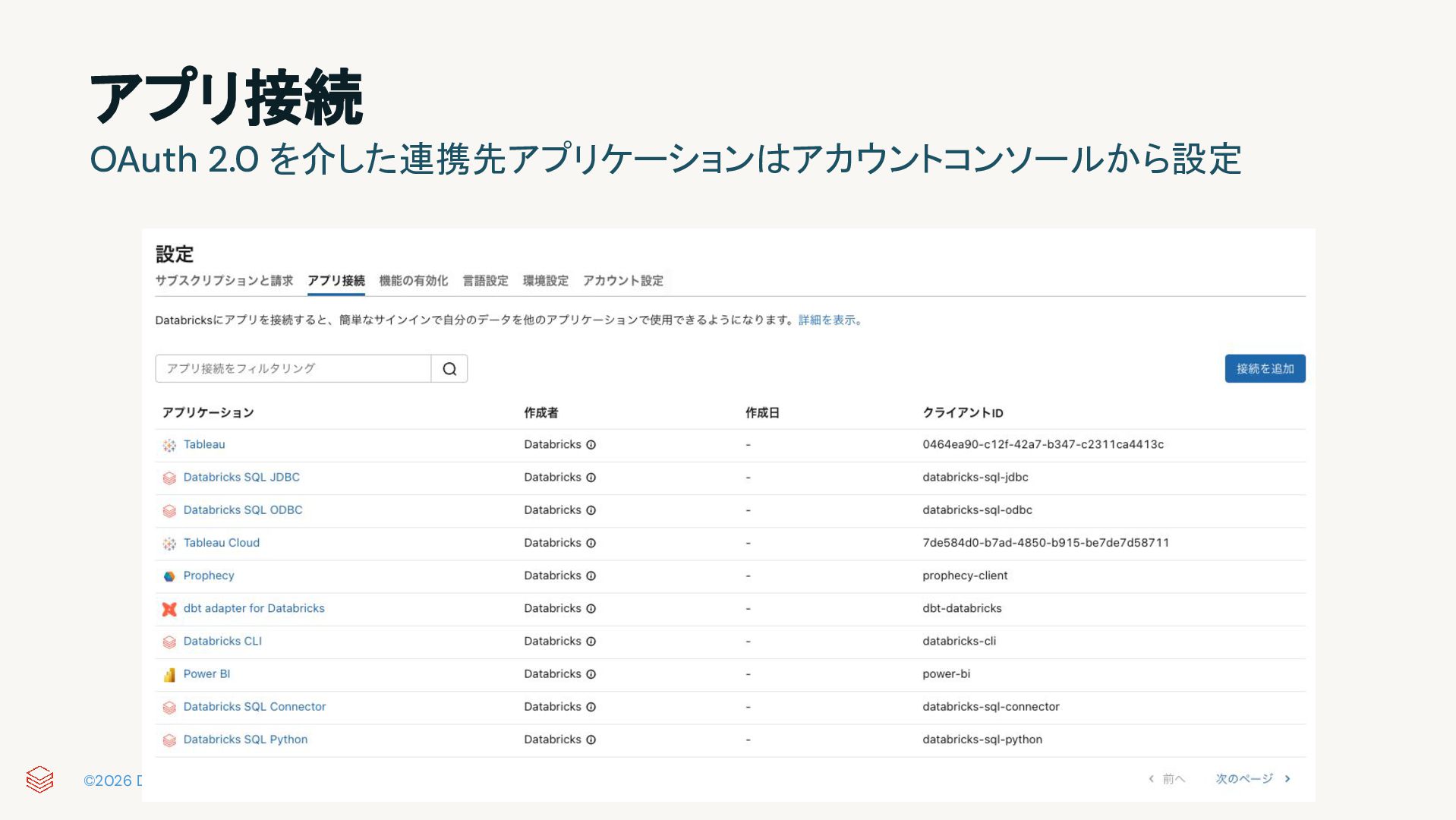Screen dimensions: 1456x820
Task: Click the 作成日 column header
Action: (763, 413)
